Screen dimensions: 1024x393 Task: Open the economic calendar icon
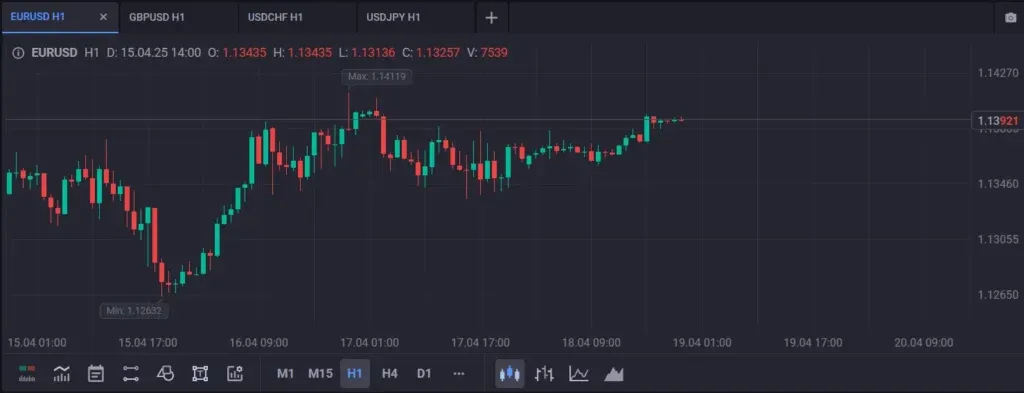tap(96, 373)
